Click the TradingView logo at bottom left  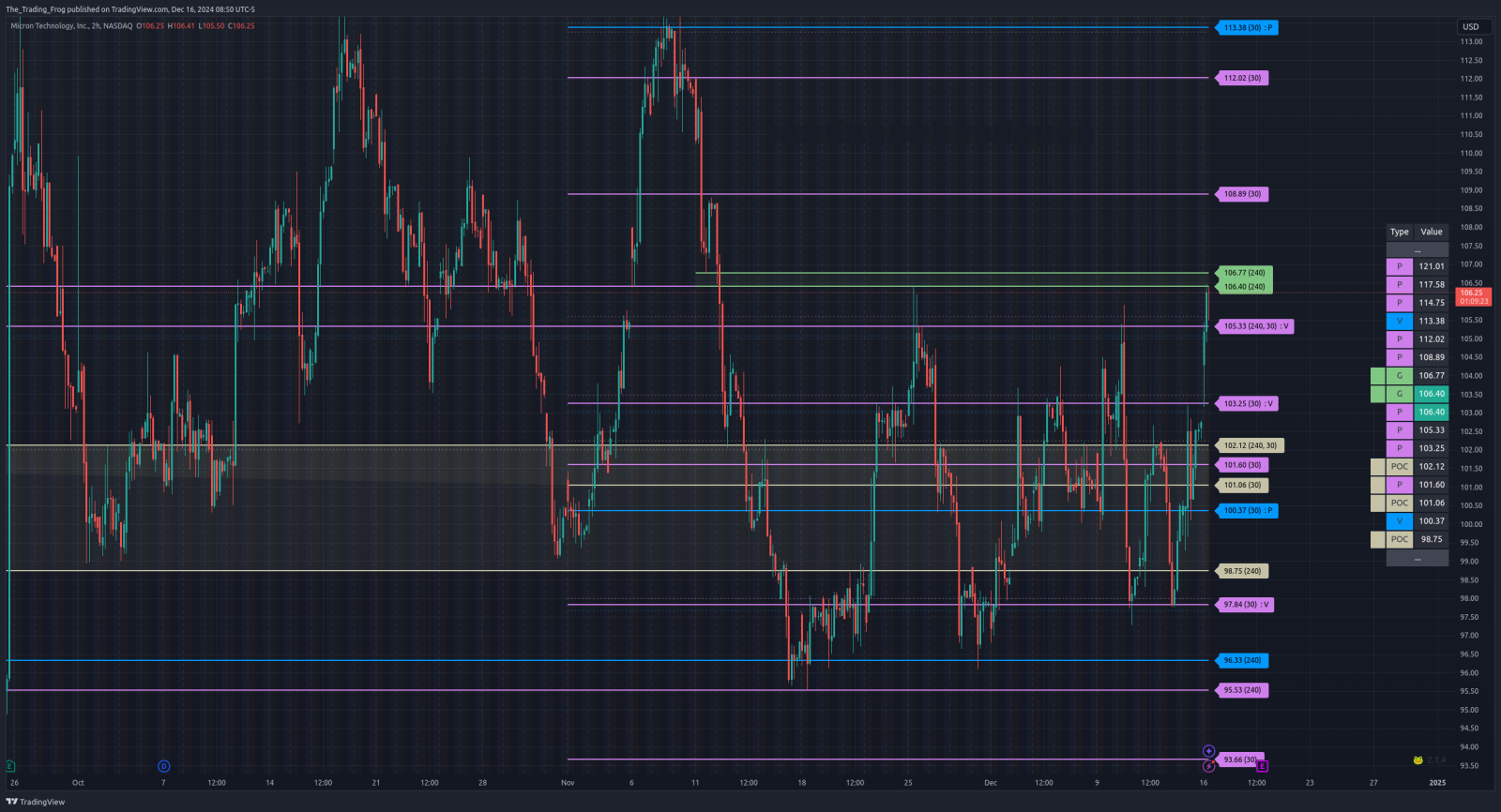[x=36, y=802]
